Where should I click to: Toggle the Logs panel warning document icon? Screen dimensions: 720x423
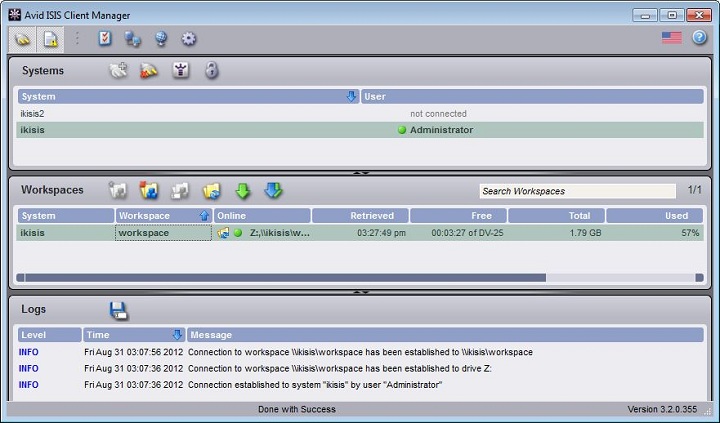point(50,39)
